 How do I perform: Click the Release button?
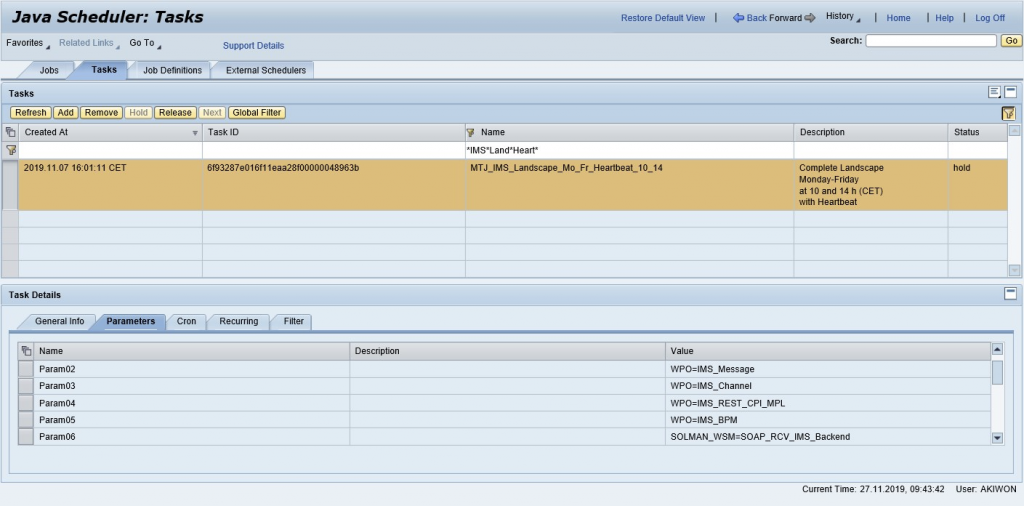pos(176,112)
